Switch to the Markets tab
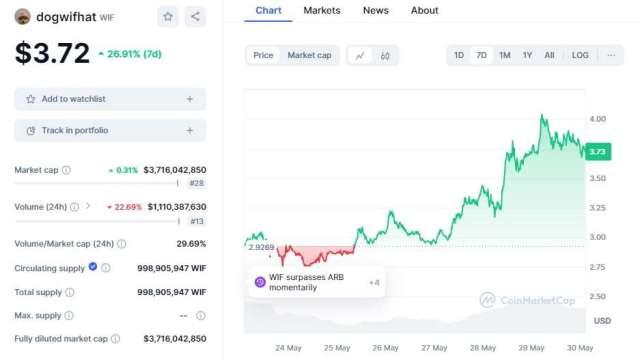Image resolution: width=640 pixels, height=360 pixels. [322, 11]
